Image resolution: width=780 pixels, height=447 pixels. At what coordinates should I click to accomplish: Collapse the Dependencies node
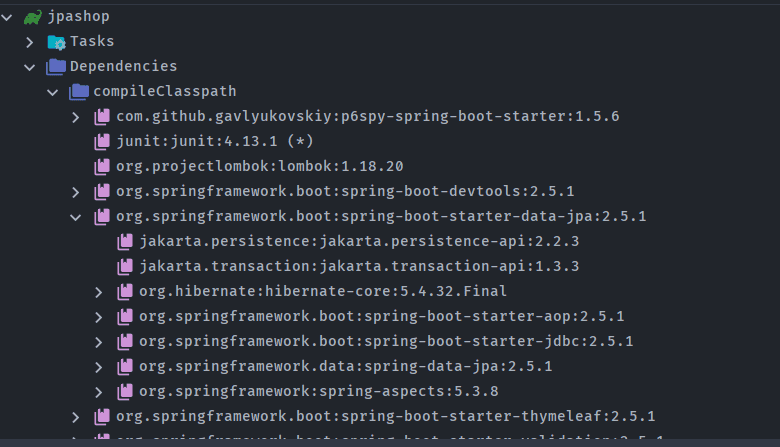[x=30, y=67]
